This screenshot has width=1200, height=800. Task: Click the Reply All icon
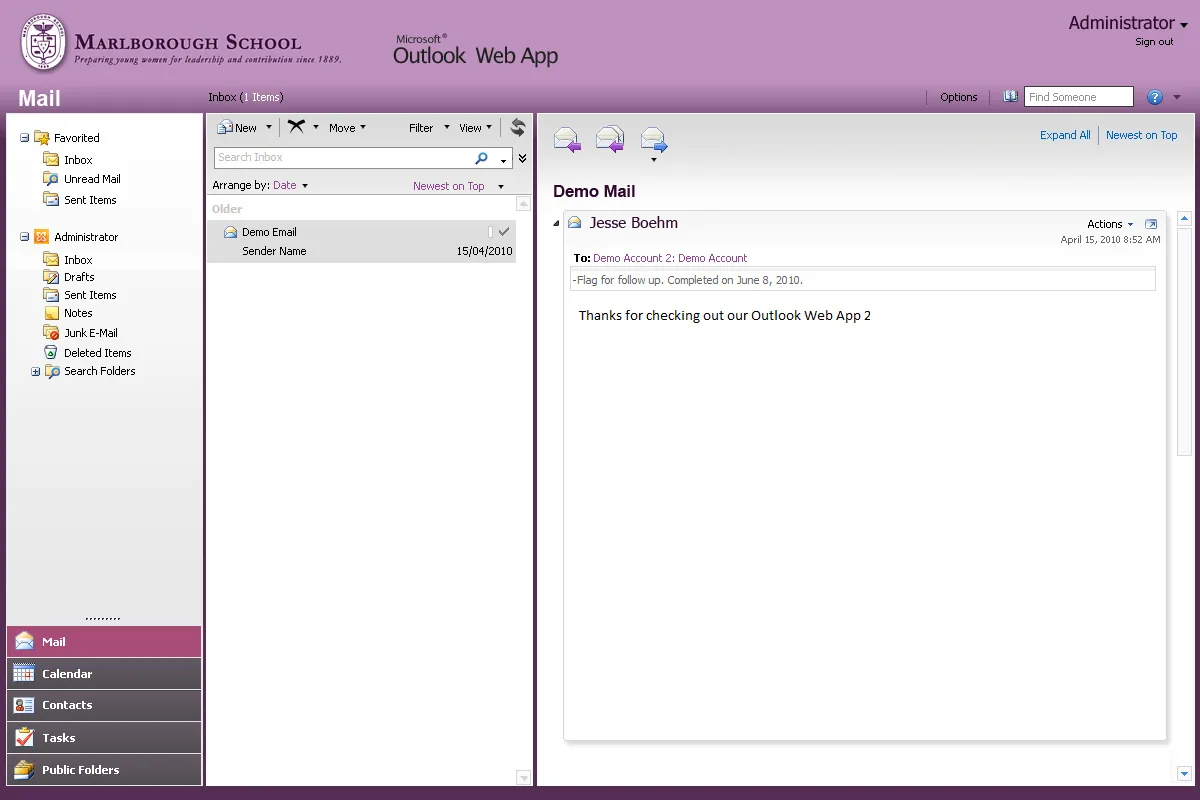[610, 139]
